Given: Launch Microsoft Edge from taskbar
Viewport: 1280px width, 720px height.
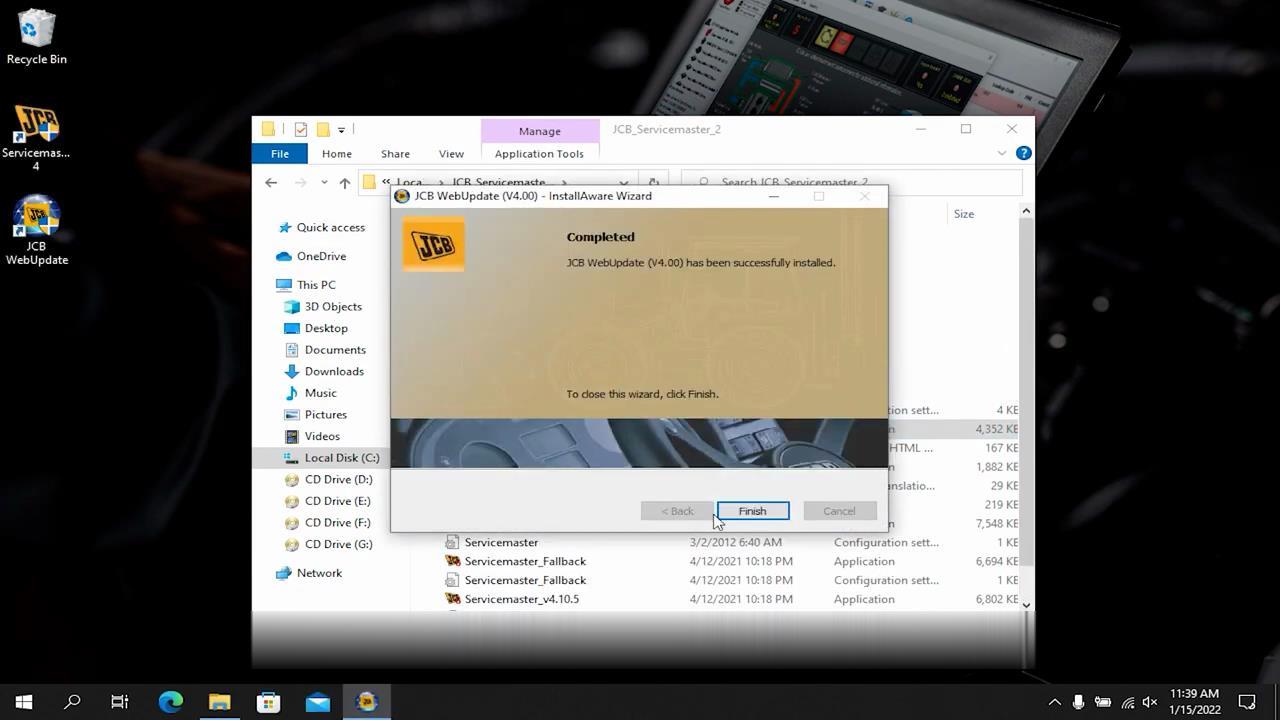Looking at the screenshot, I should pyautogui.click(x=170, y=702).
